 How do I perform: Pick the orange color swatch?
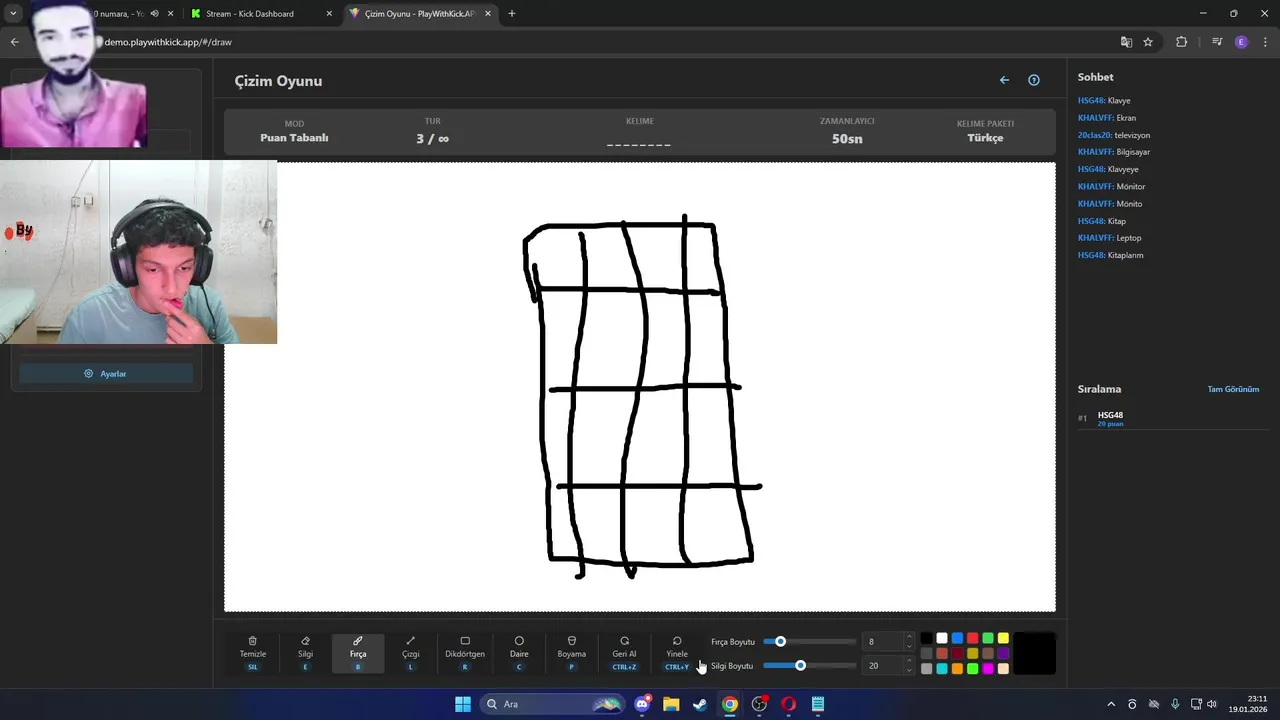click(x=957, y=668)
